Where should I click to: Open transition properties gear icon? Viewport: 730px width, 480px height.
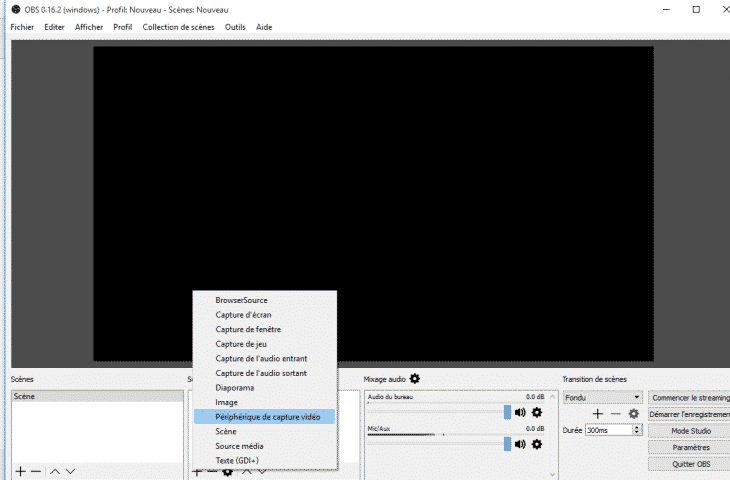click(x=633, y=413)
